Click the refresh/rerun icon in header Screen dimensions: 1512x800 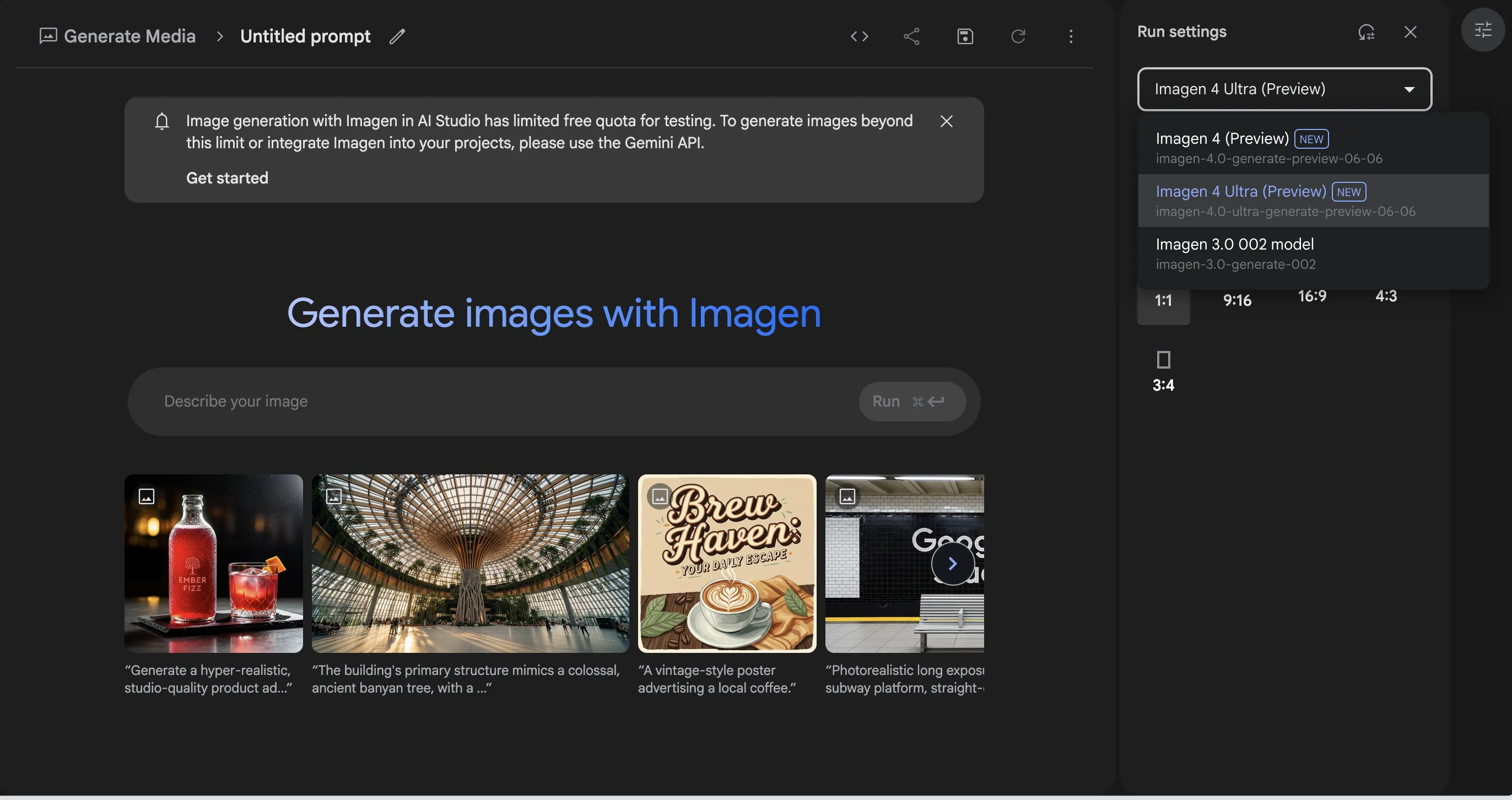pos(1018,36)
